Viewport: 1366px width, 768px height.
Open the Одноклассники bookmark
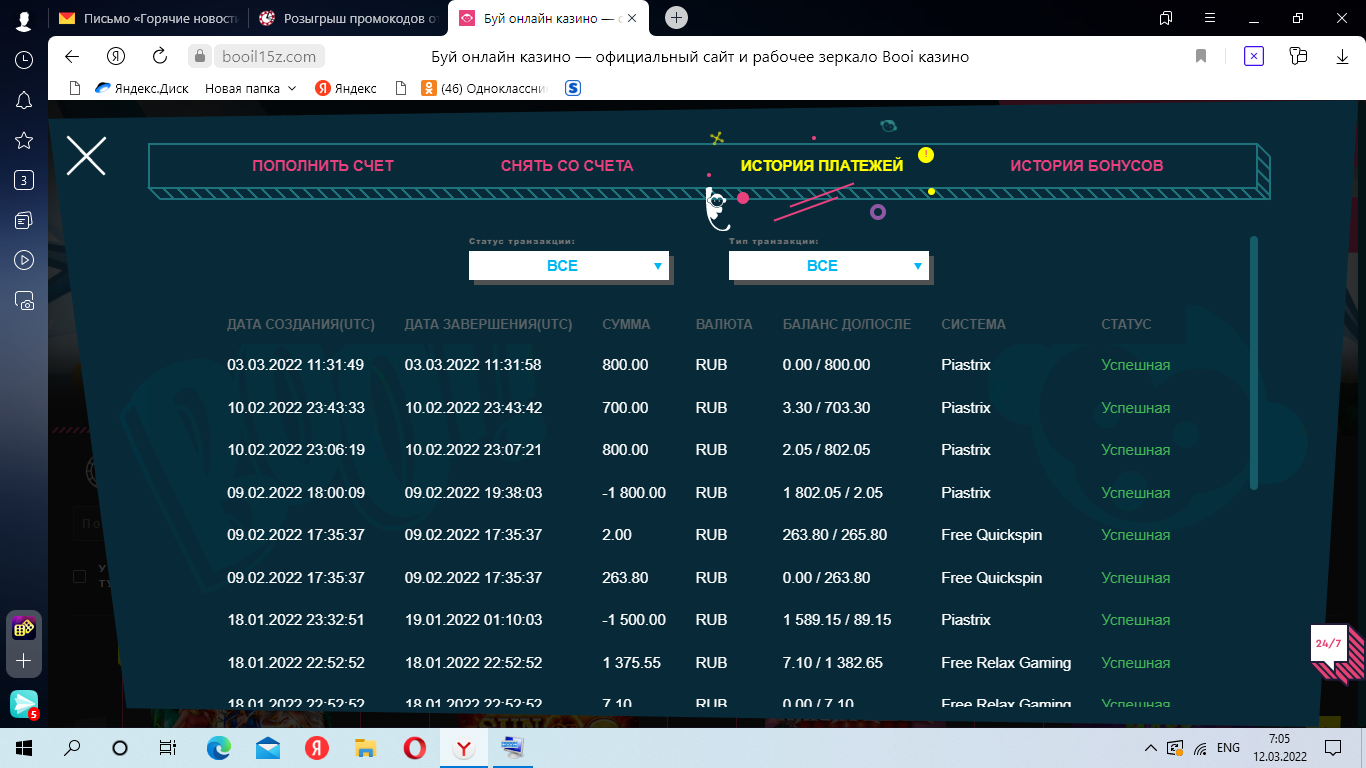pos(485,88)
